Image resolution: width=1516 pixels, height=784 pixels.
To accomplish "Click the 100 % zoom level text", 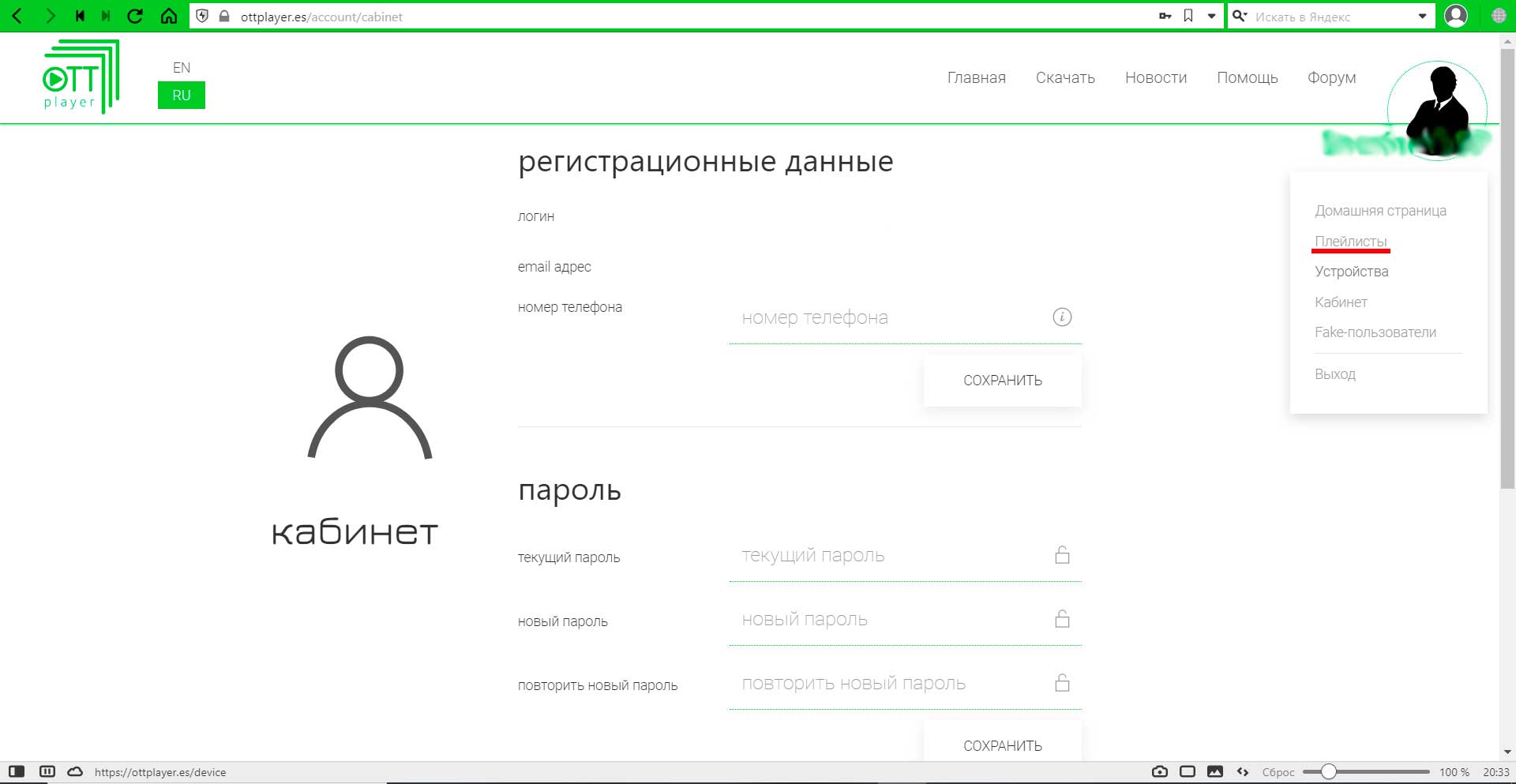I will point(1454,772).
